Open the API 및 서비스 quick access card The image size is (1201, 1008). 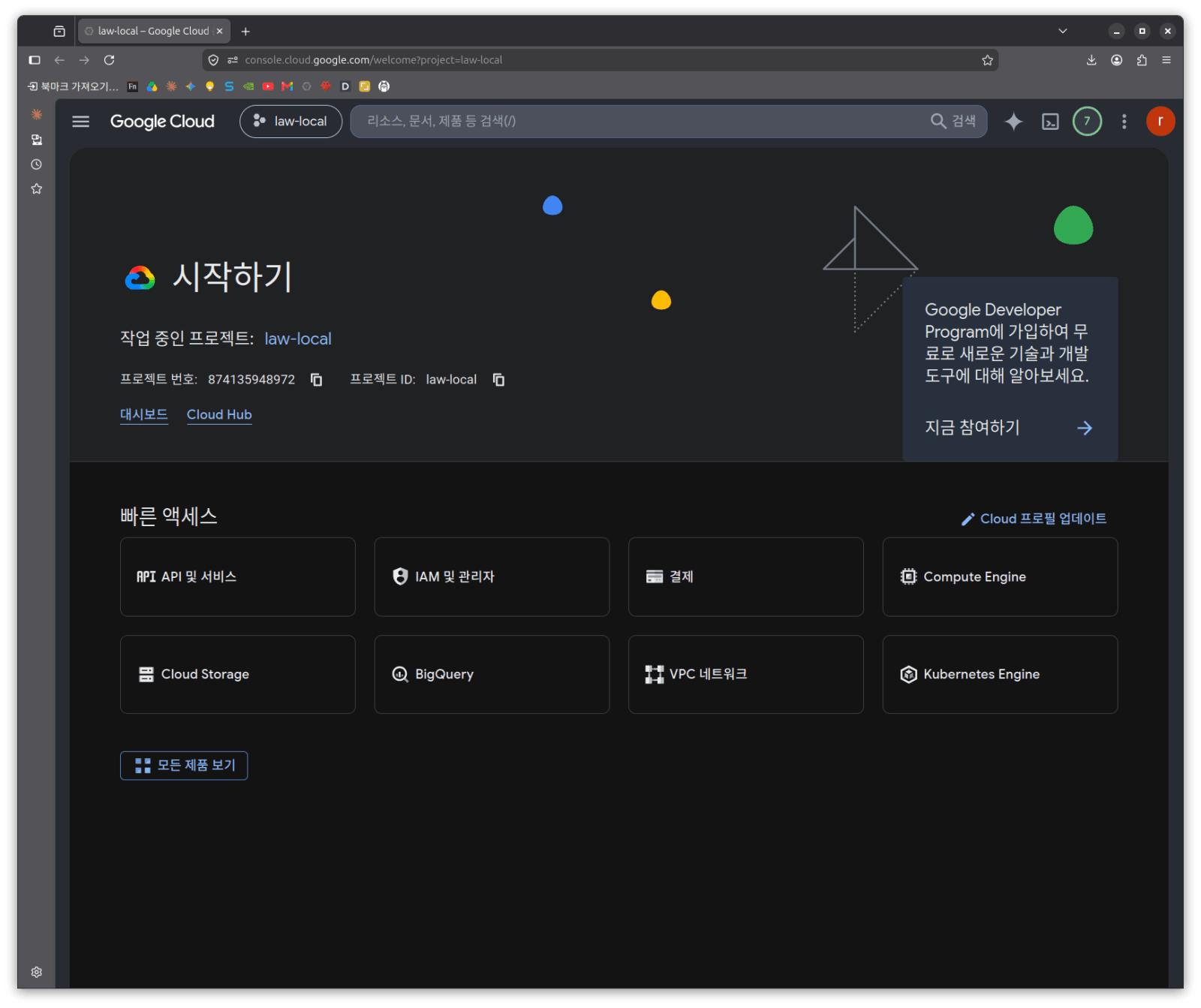click(238, 576)
